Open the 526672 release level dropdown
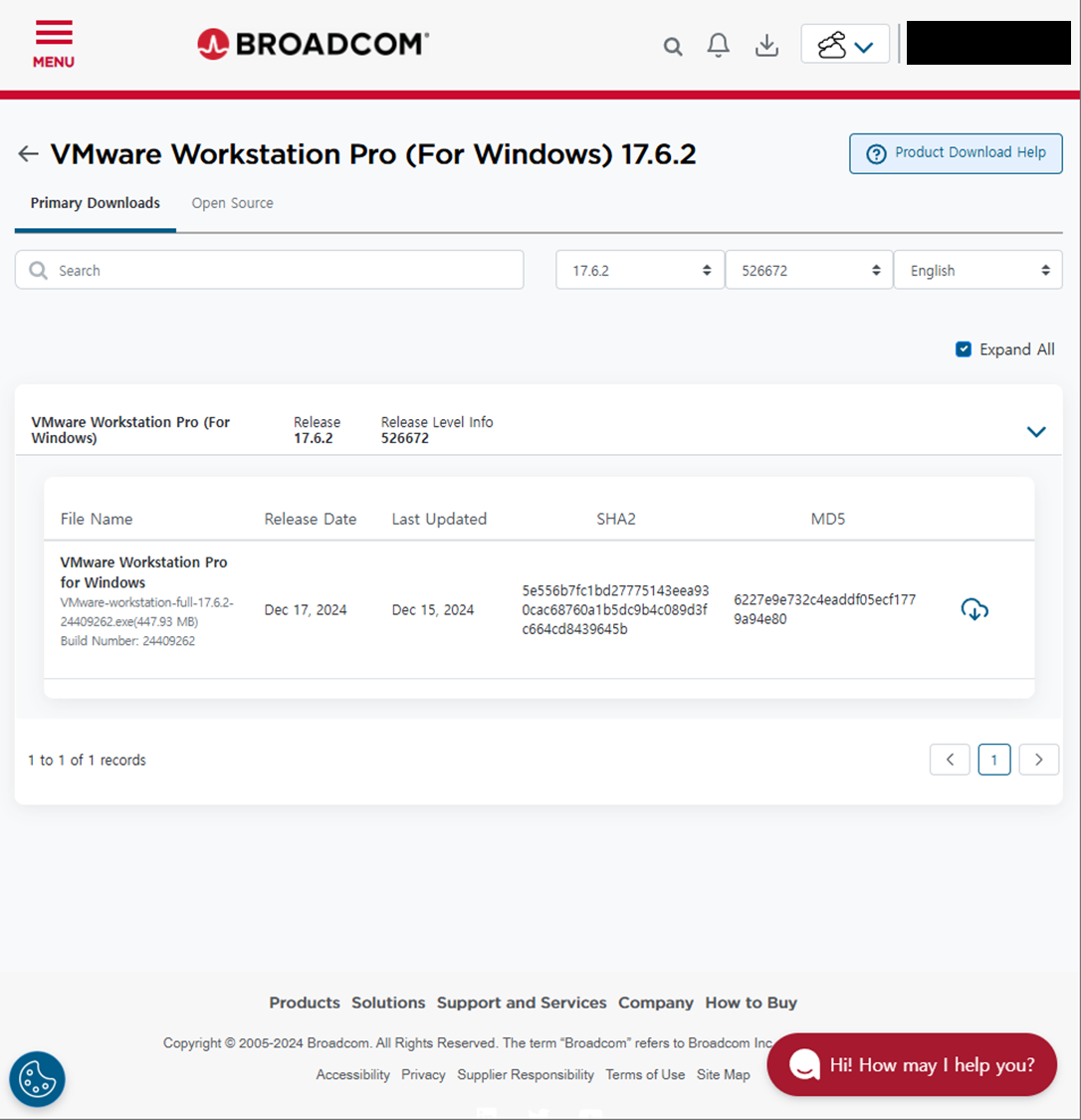Screen dimensions: 1081x1120 coord(809,270)
